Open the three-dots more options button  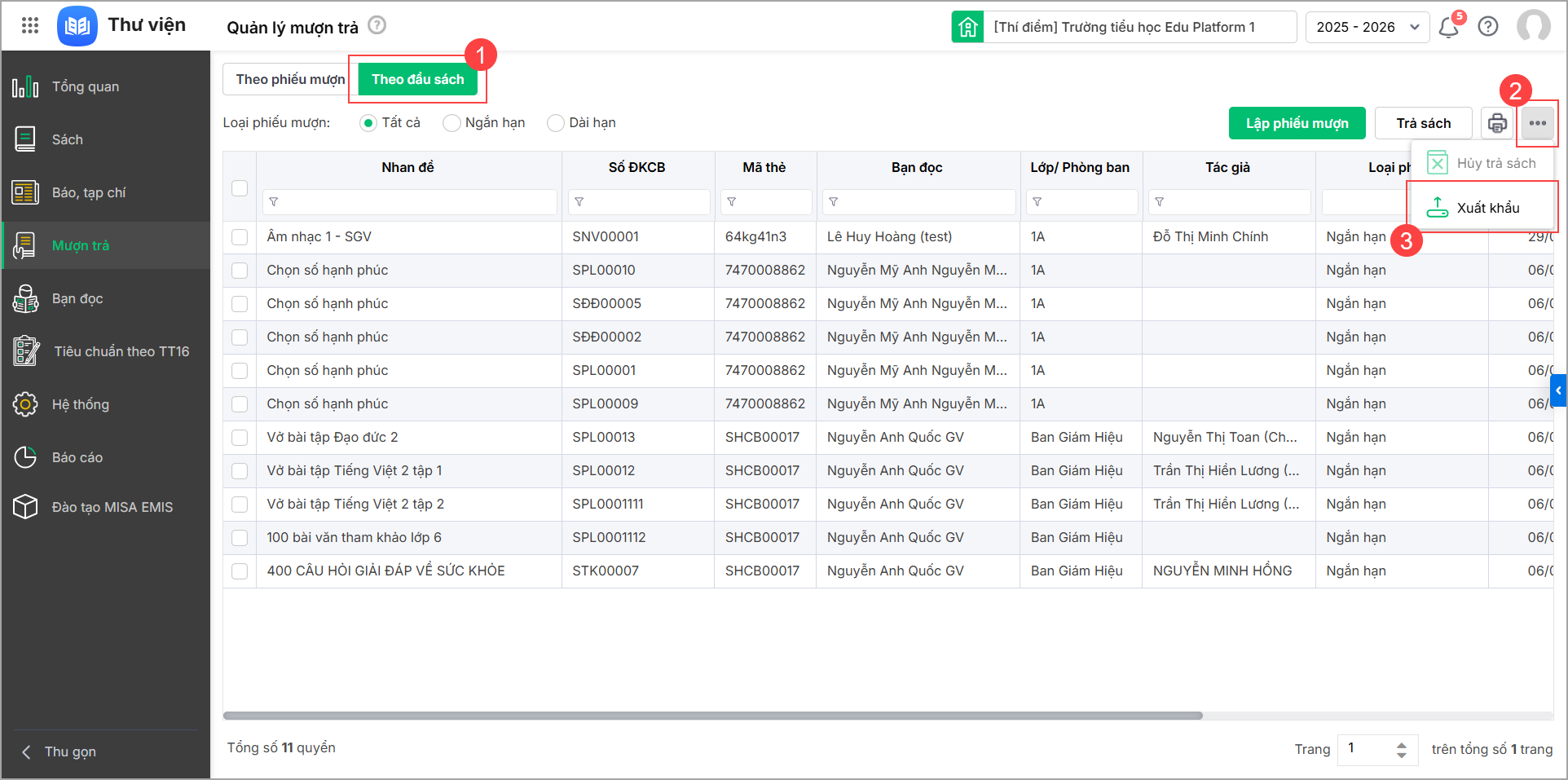tap(1538, 123)
